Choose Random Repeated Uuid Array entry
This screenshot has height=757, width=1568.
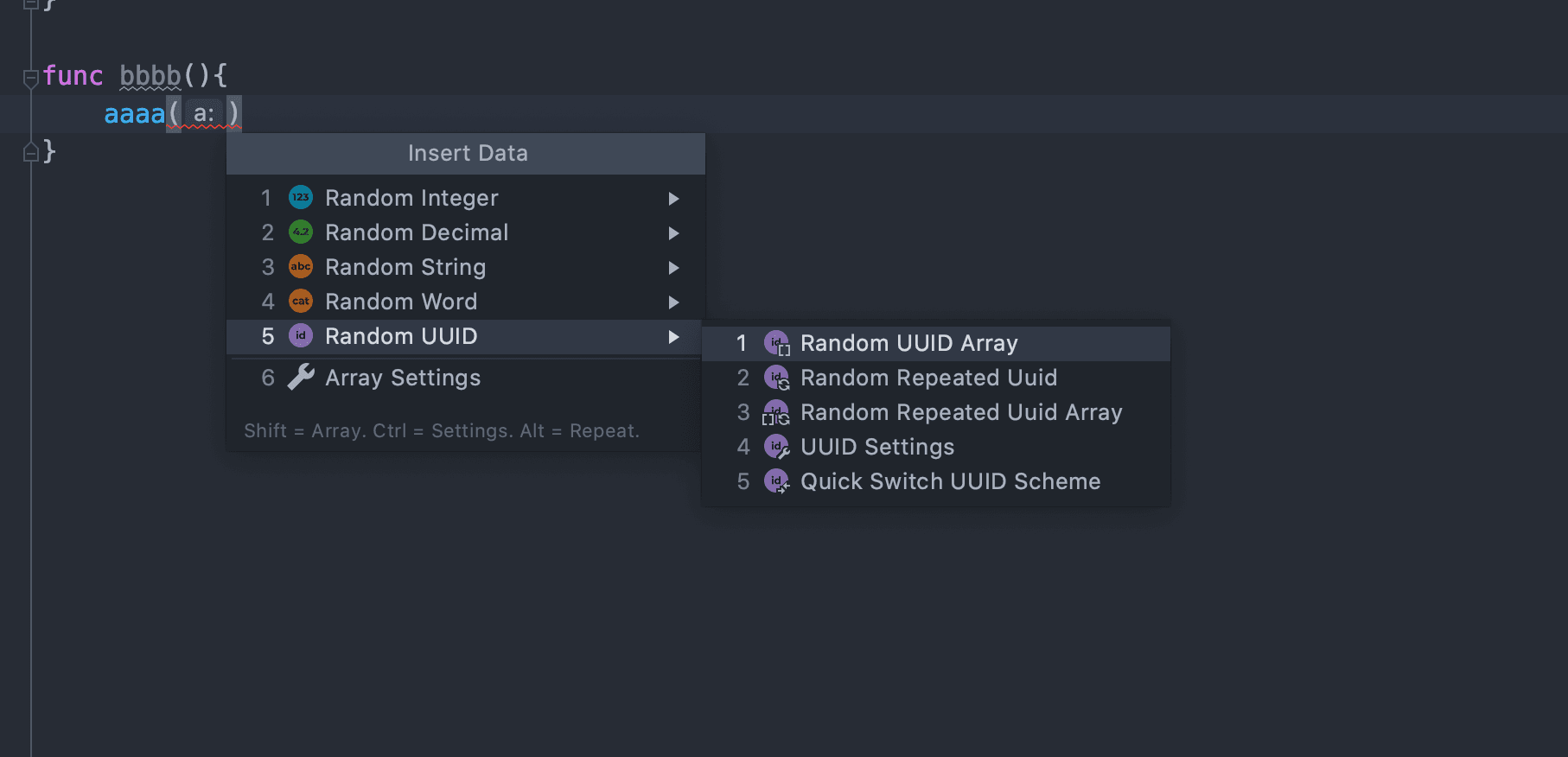click(960, 412)
